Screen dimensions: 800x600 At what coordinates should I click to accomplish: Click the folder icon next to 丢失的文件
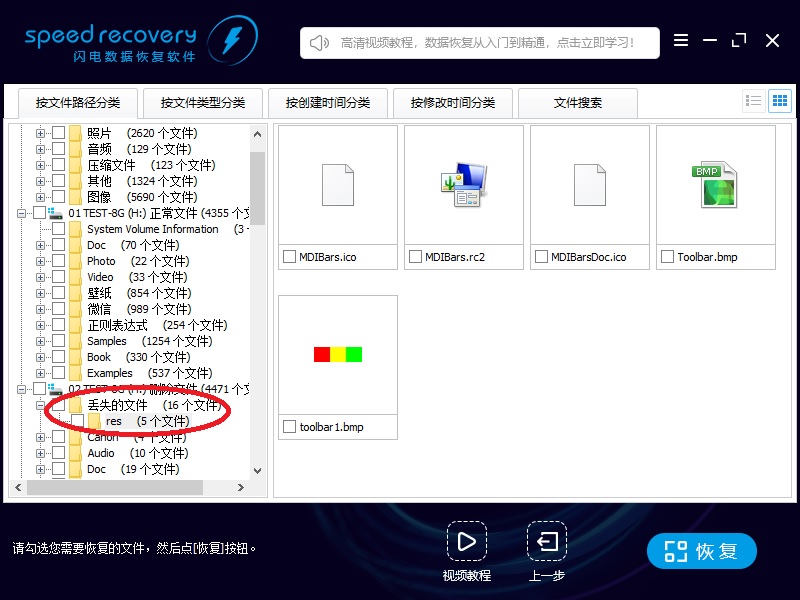[x=73, y=404]
